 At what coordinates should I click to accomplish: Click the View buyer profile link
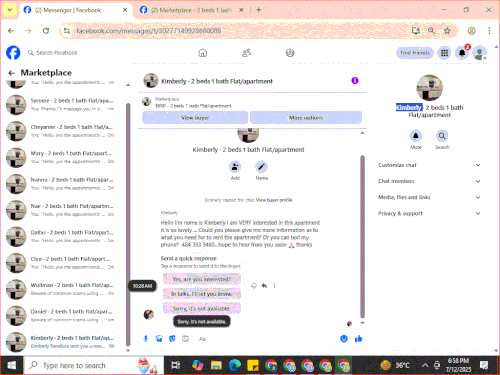[274, 200]
